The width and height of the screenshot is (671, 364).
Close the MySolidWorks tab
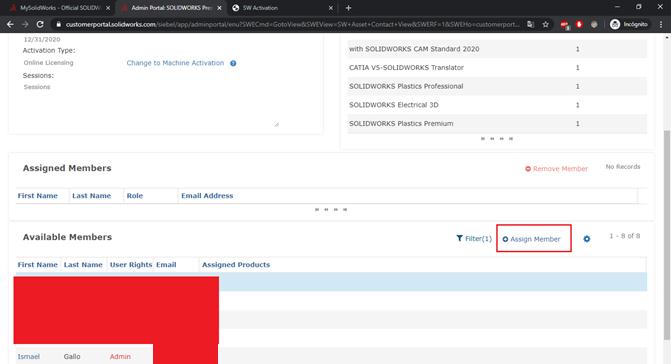tap(108, 8)
